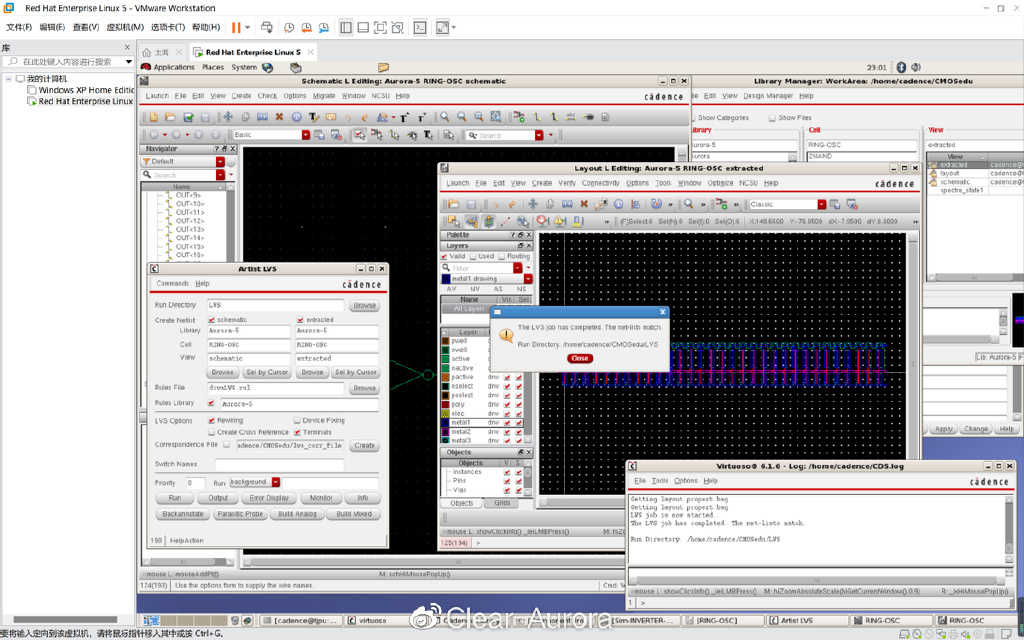Viewport: 1024px width, 640px height.
Task: Open the Design Manager menu in Library Manager
Action: (768, 96)
